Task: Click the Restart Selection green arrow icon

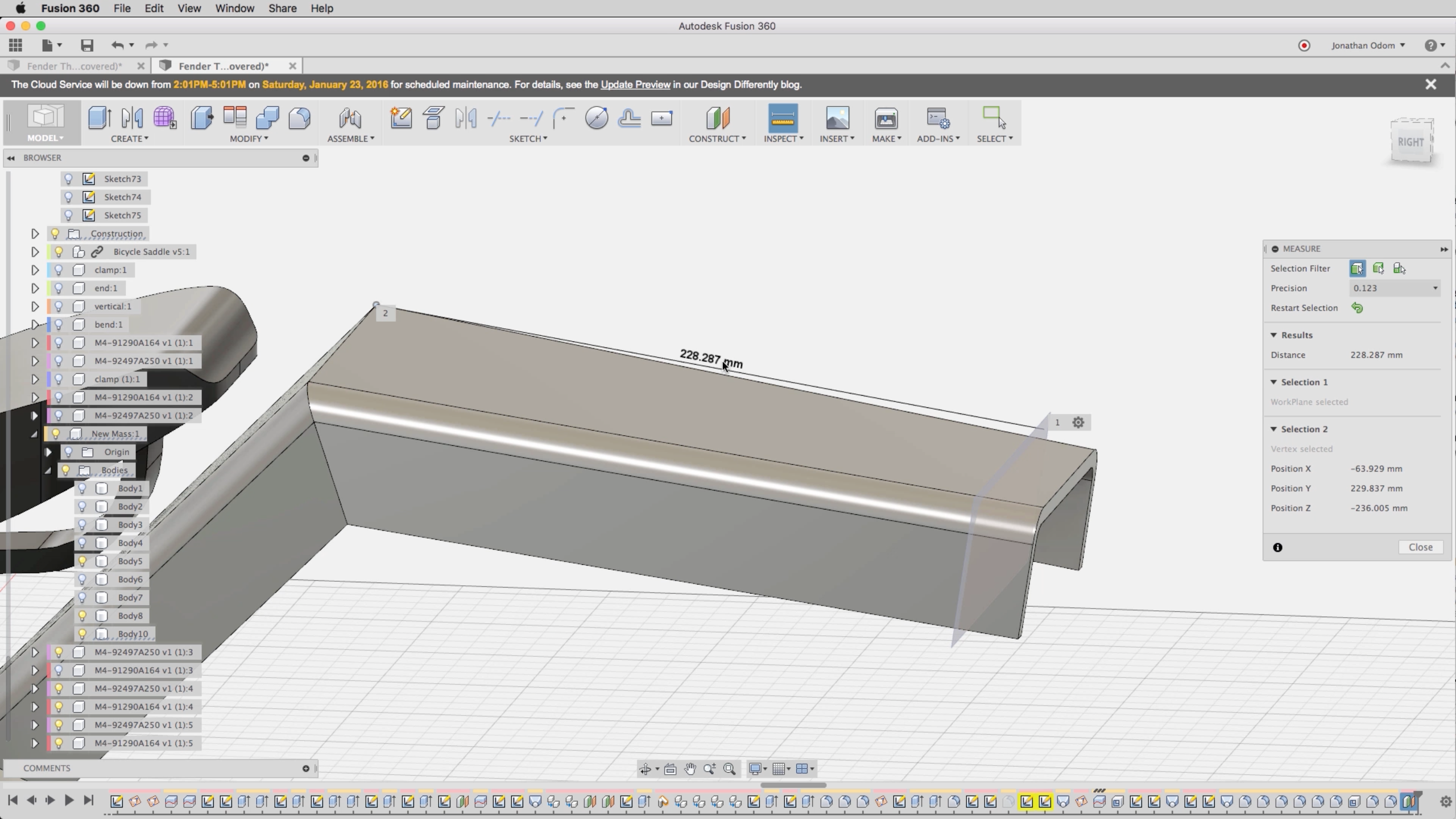Action: coord(1357,308)
